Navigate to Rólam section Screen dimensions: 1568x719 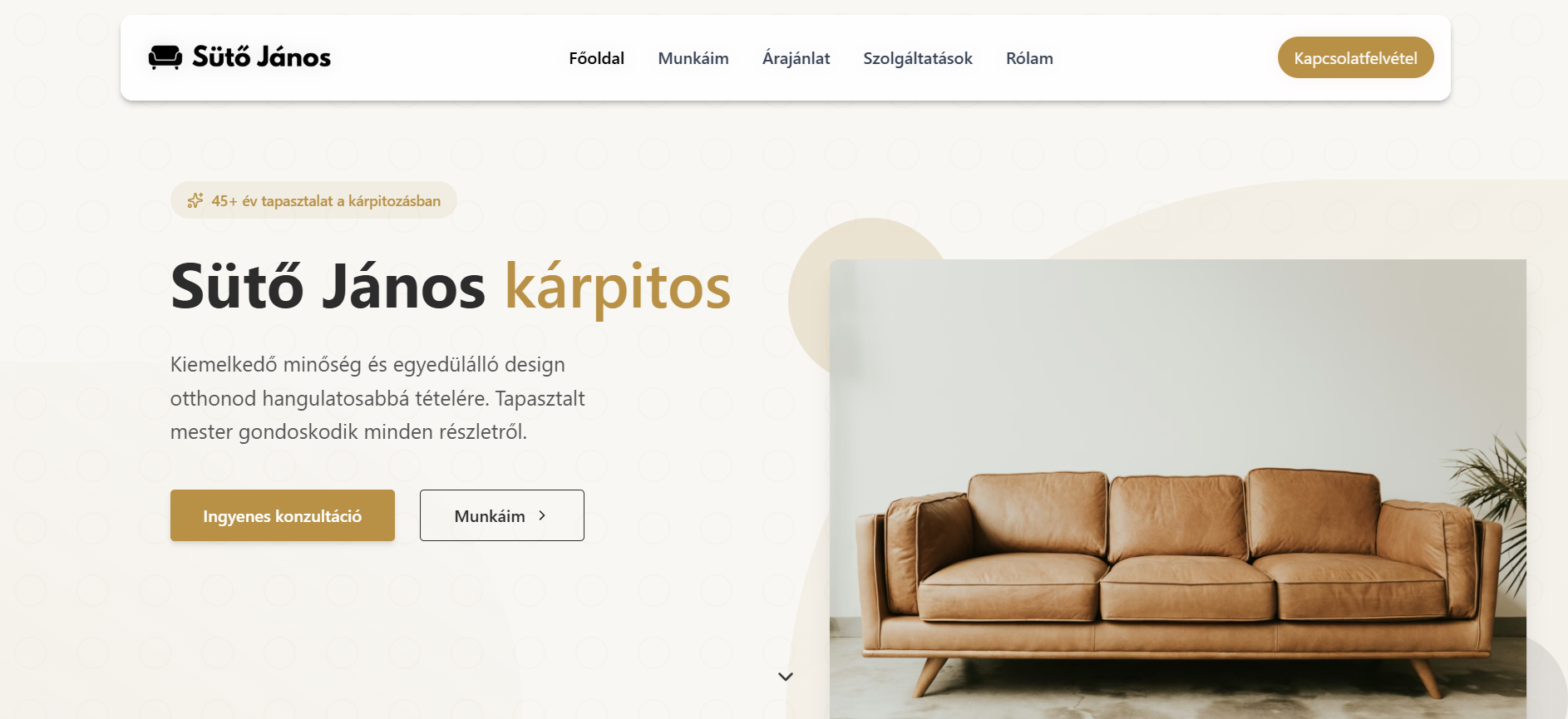coord(1029,58)
